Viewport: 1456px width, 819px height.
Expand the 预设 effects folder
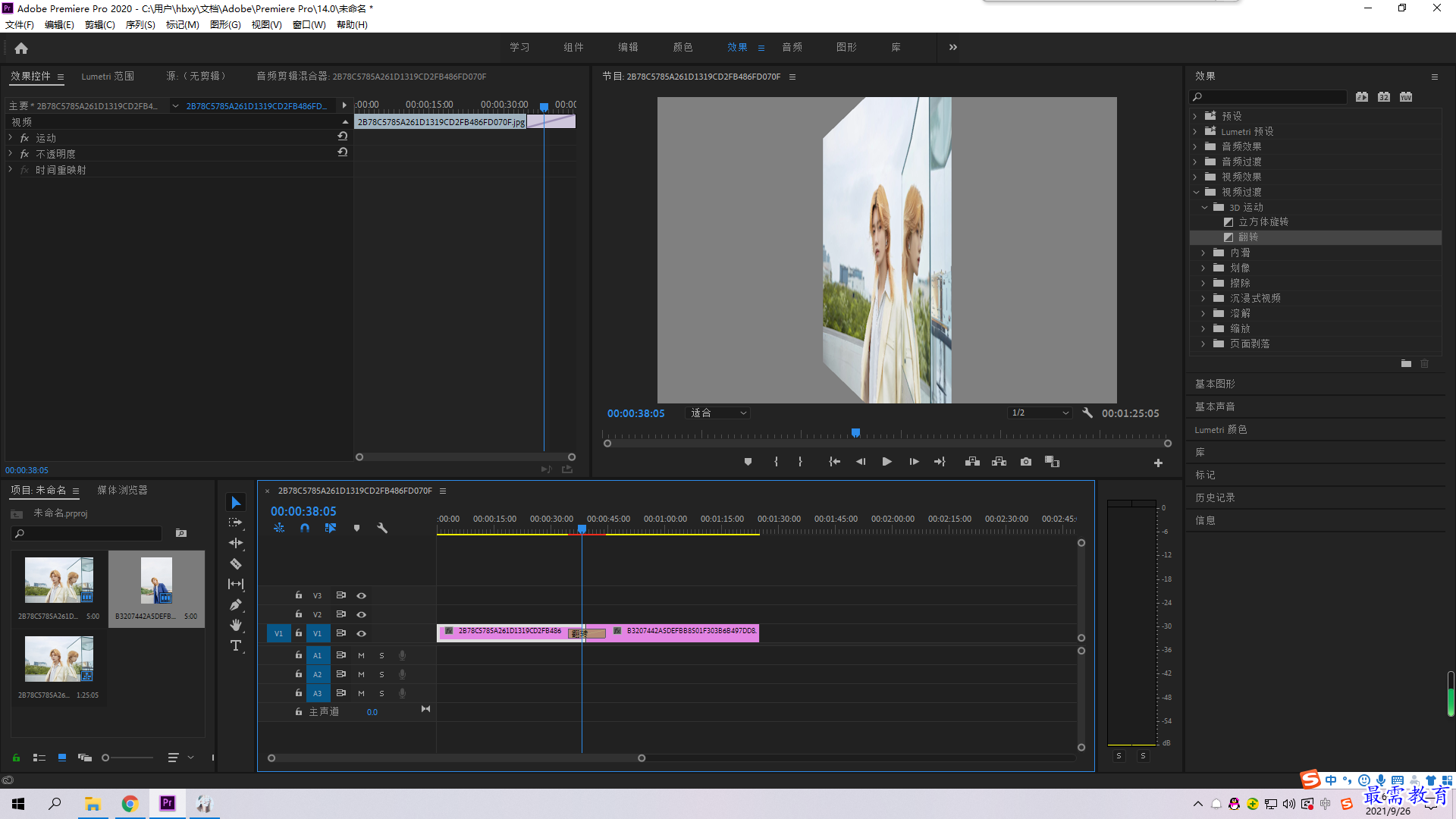point(1195,116)
